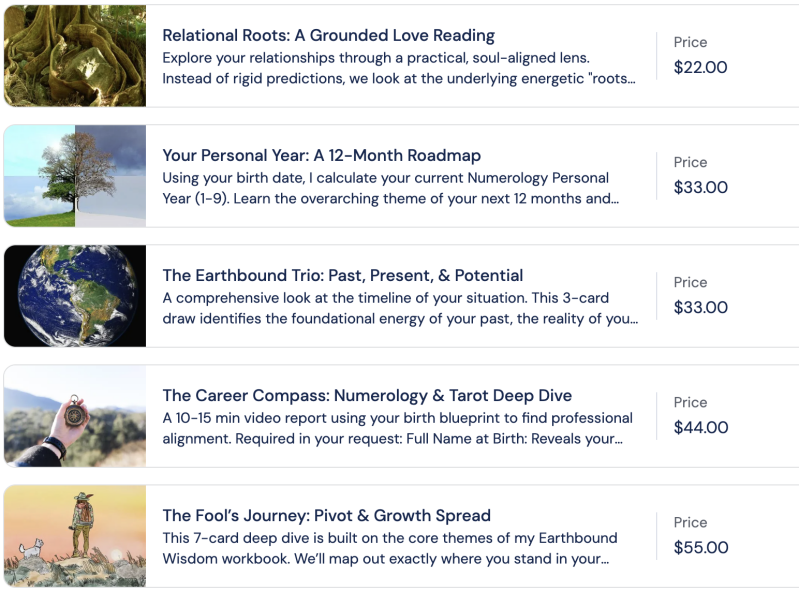This screenshot has width=799, height=591.
Task: Click the video report description text
Action: (x=398, y=428)
